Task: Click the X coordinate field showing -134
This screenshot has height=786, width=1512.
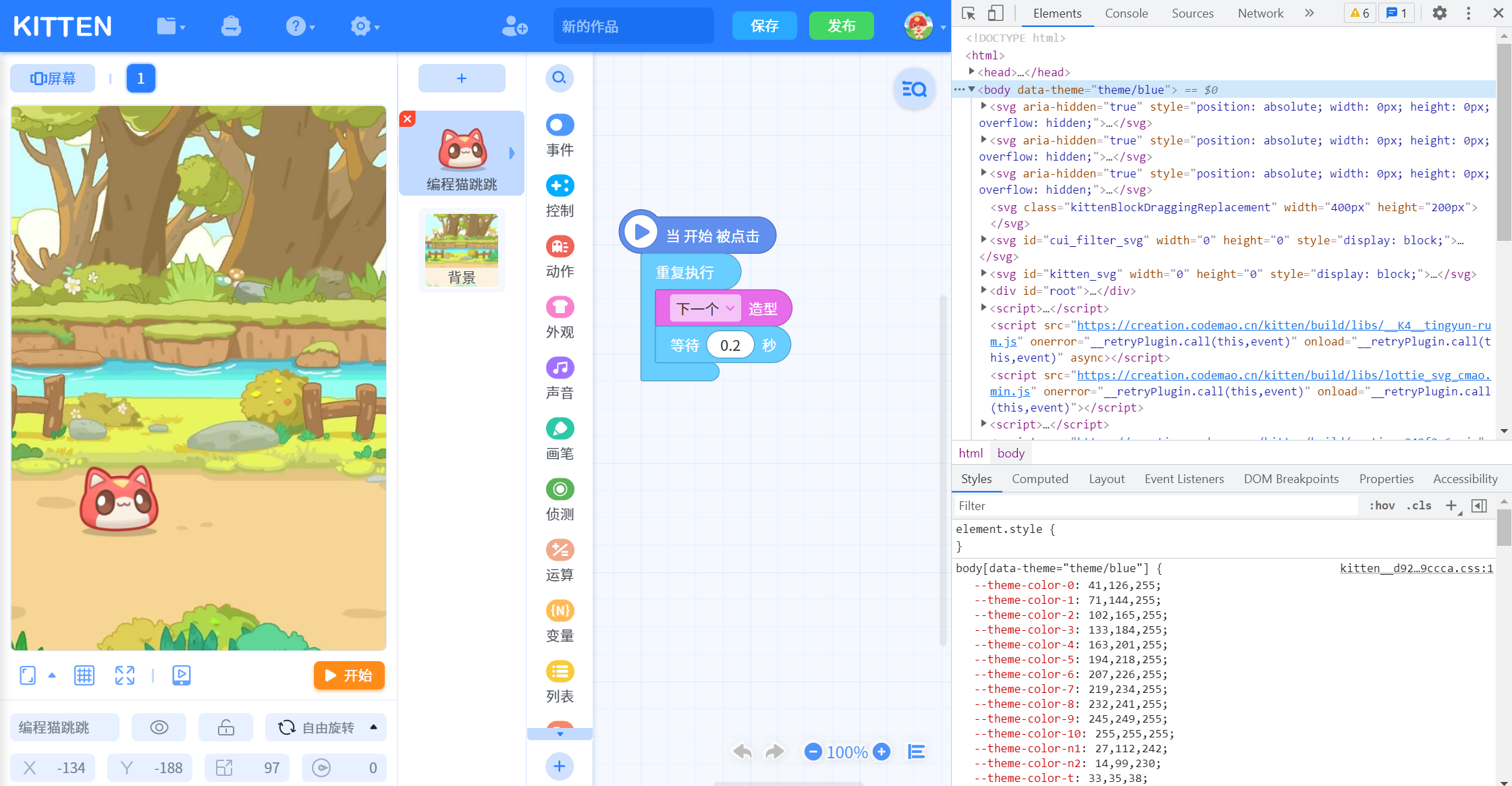Action: 53,768
